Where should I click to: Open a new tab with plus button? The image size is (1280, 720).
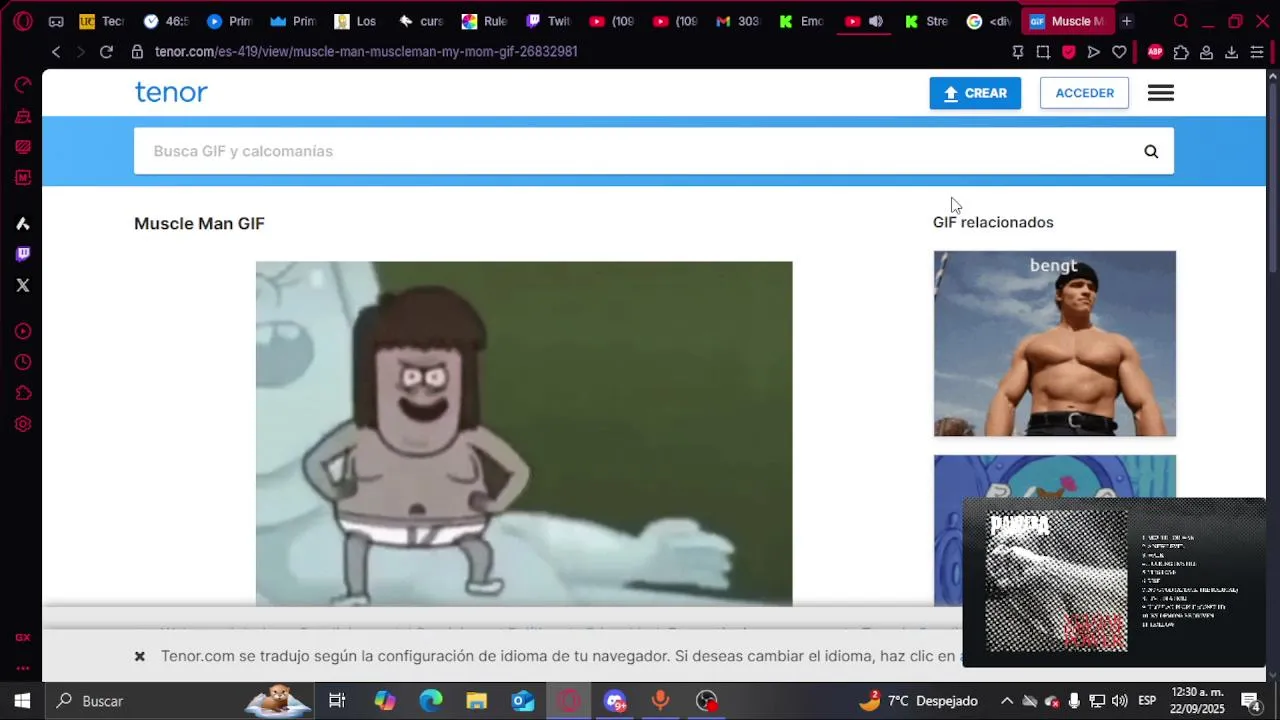(x=1127, y=21)
